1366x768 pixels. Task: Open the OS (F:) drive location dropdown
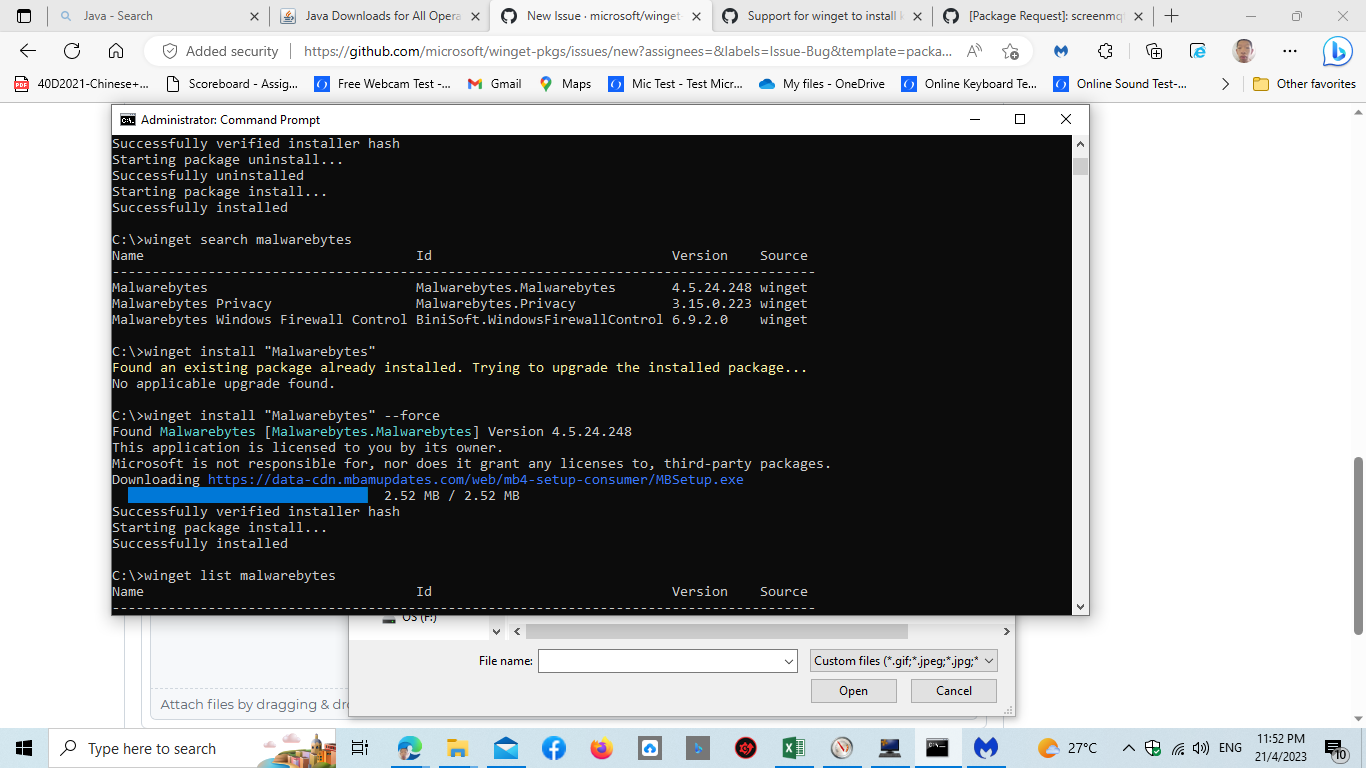click(x=497, y=630)
